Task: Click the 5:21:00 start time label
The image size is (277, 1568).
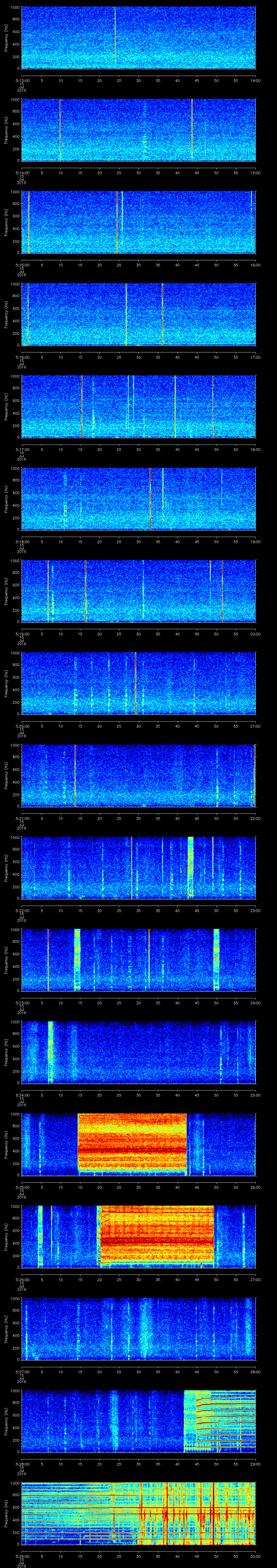Action: (22, 818)
